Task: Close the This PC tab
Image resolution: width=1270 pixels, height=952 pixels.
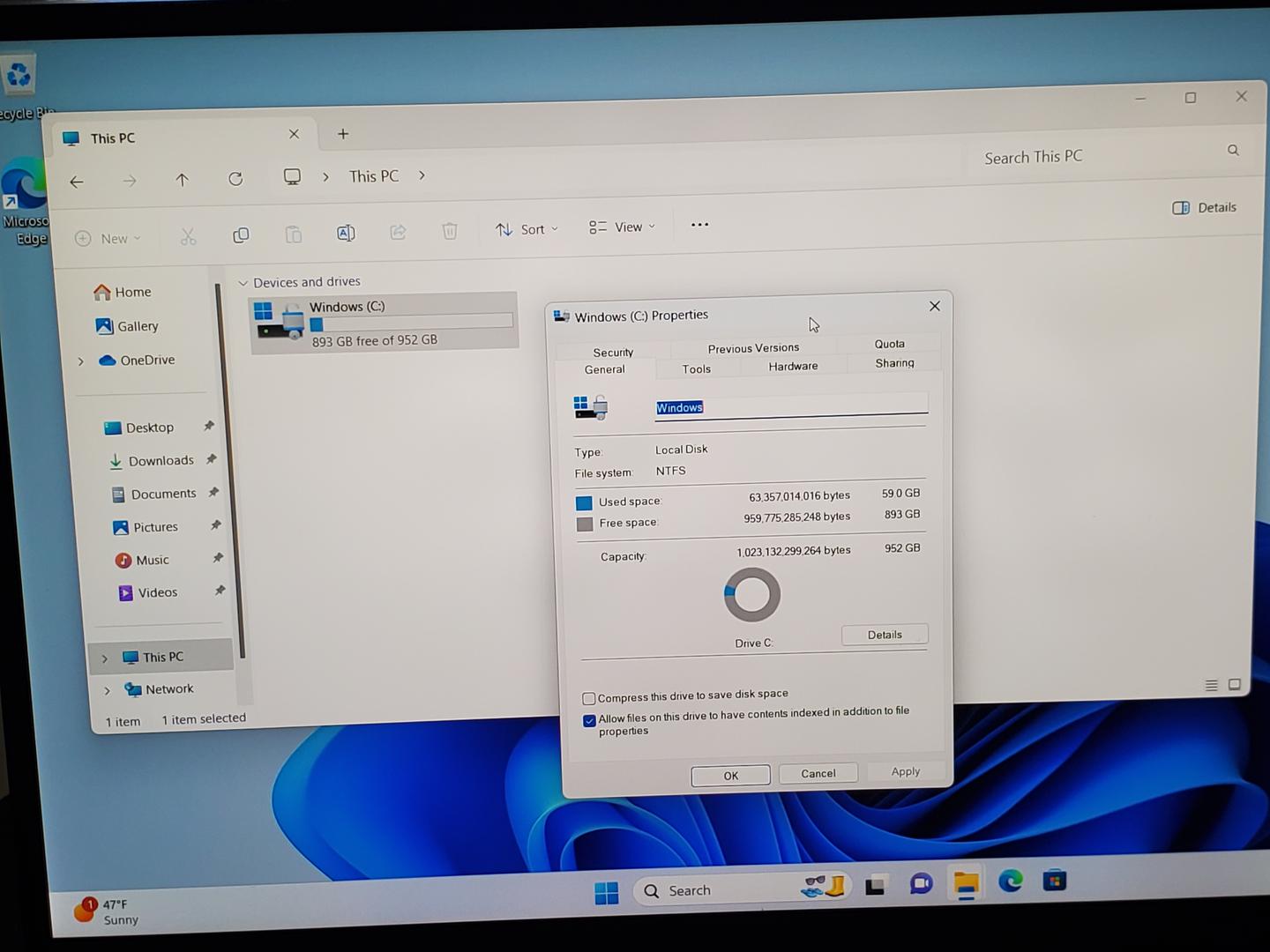Action: 294,134
